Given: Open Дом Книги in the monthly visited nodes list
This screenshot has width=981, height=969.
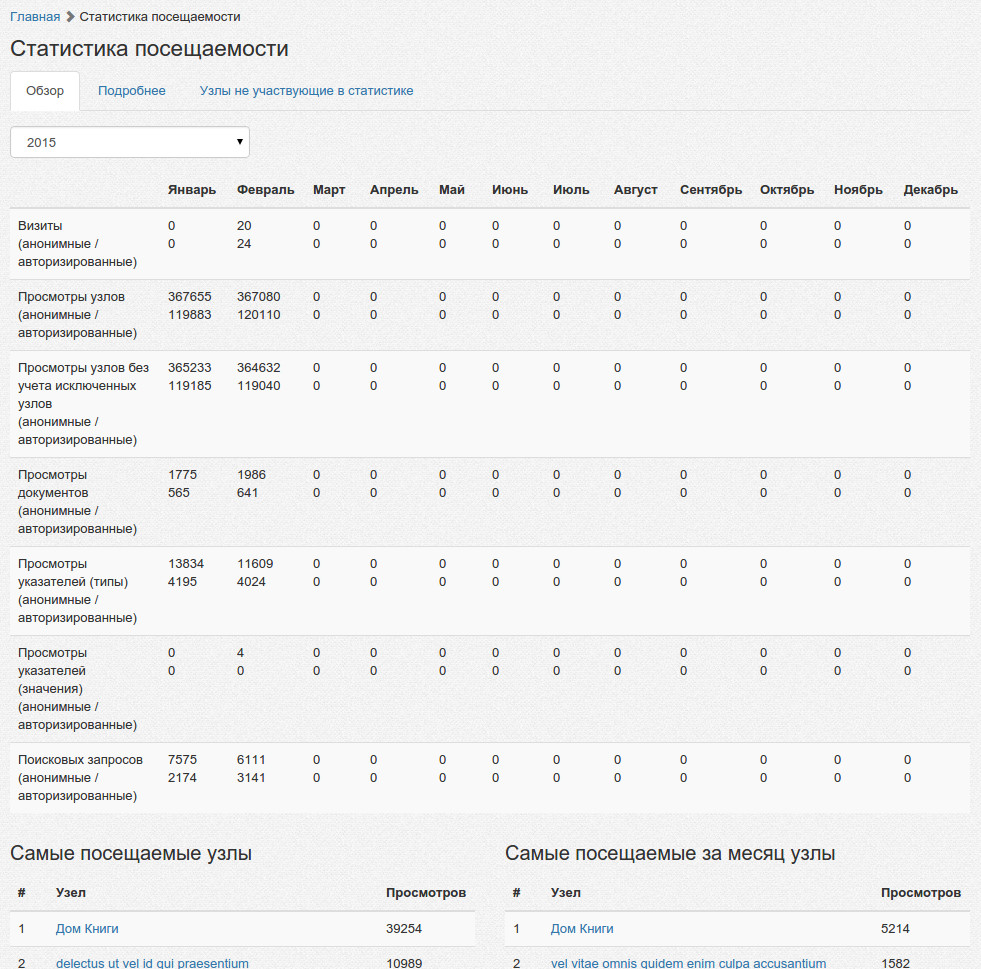Looking at the screenshot, I should tap(582, 929).
